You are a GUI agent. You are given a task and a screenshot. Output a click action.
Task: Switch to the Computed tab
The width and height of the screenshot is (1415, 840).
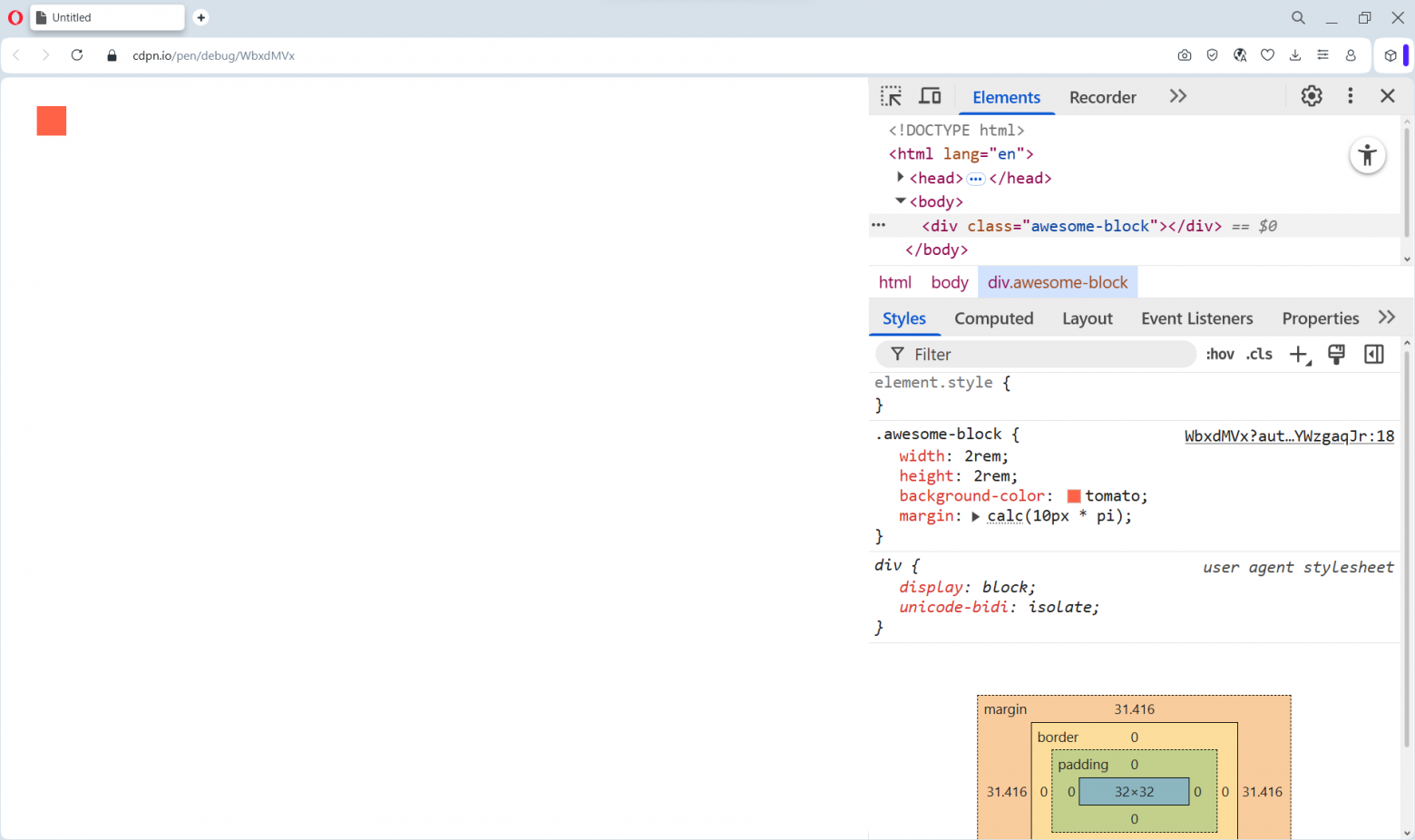[x=993, y=318]
